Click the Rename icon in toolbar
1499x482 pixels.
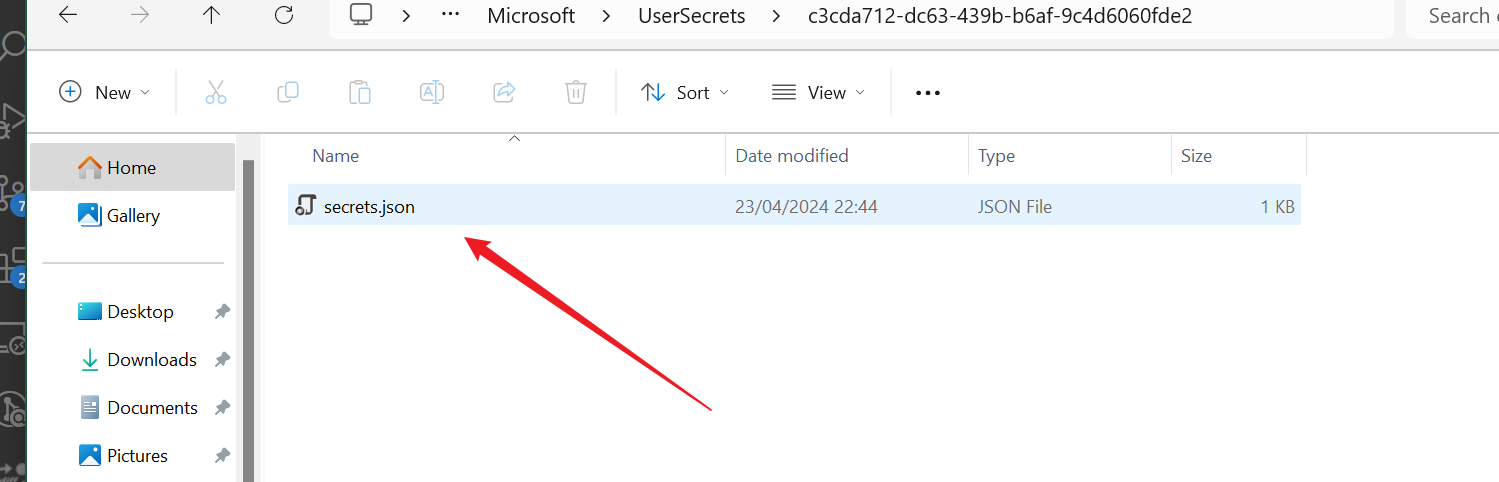432,92
